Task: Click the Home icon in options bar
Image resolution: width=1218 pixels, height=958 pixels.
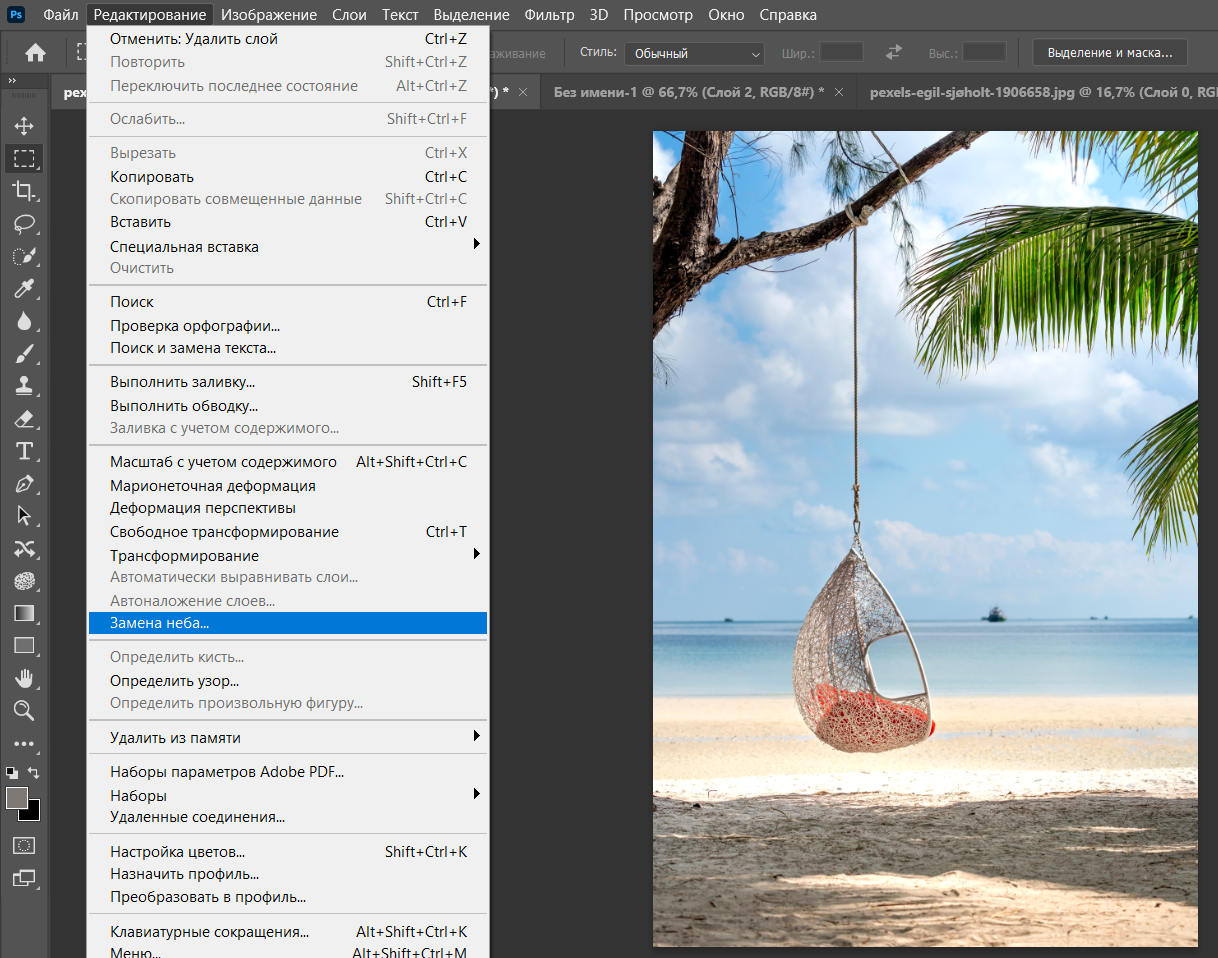Action: point(35,53)
